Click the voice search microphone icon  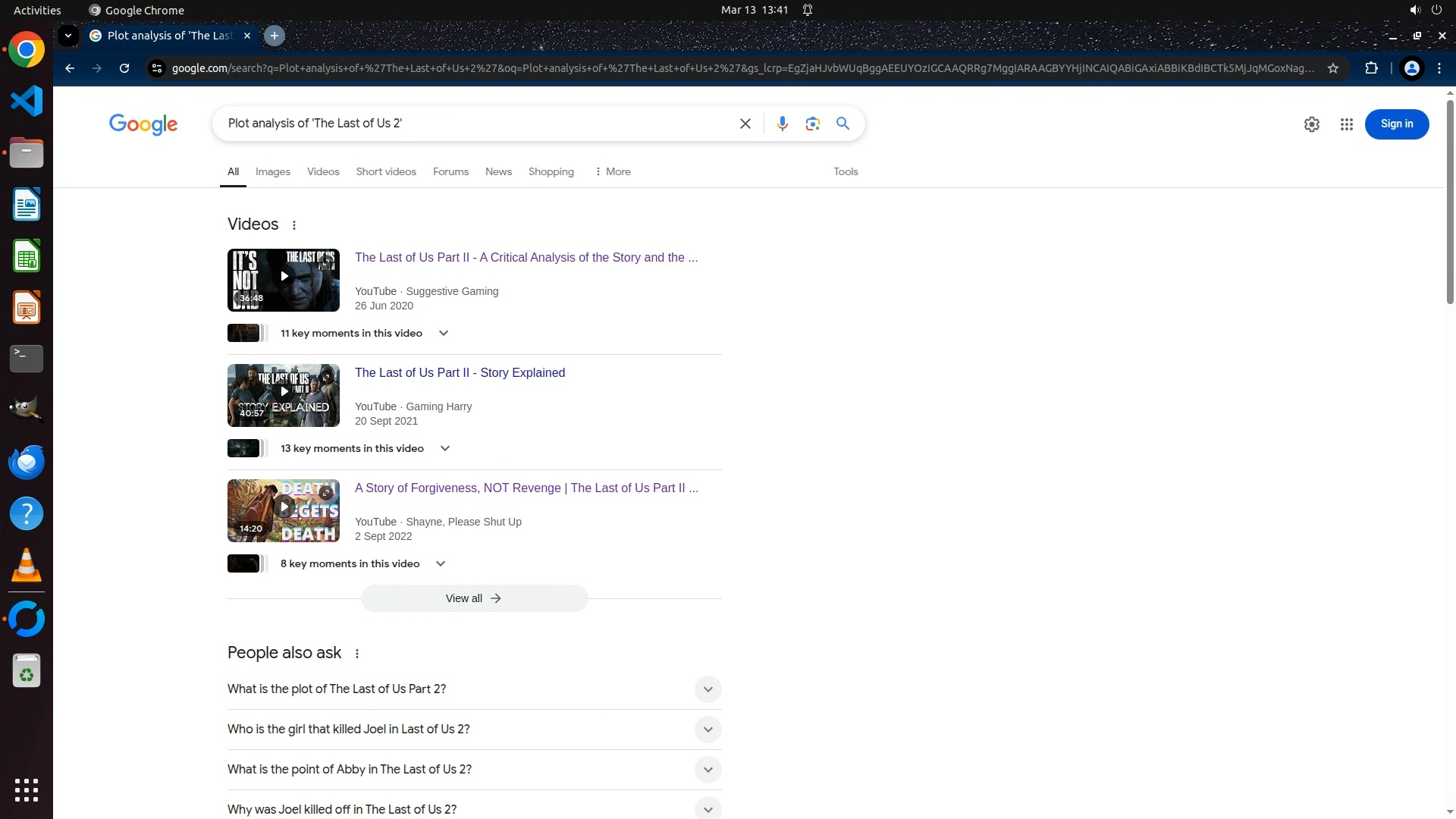pyautogui.click(x=782, y=124)
